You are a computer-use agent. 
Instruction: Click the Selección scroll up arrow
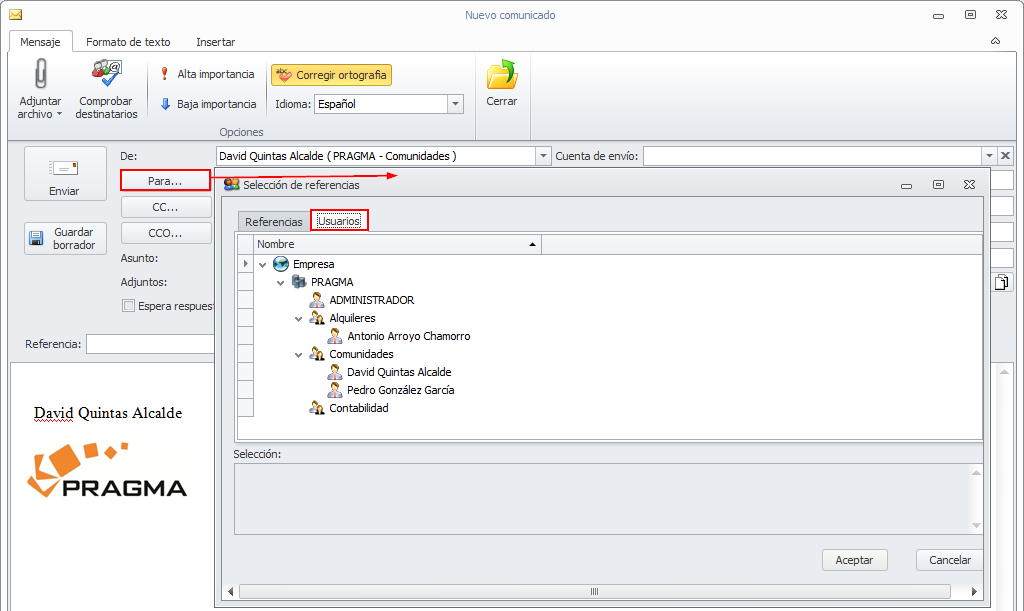click(976, 472)
